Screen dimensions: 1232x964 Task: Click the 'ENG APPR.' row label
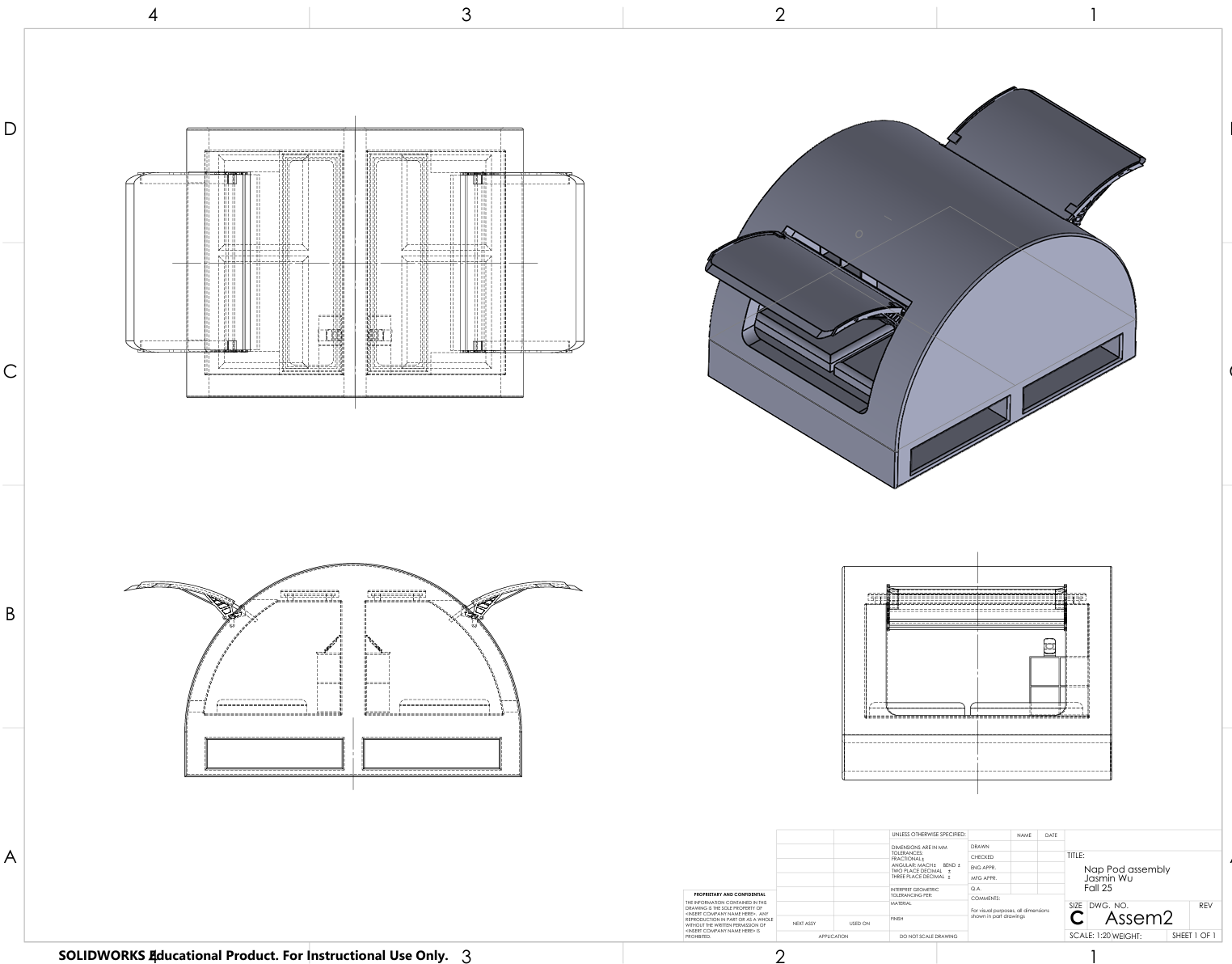(984, 868)
